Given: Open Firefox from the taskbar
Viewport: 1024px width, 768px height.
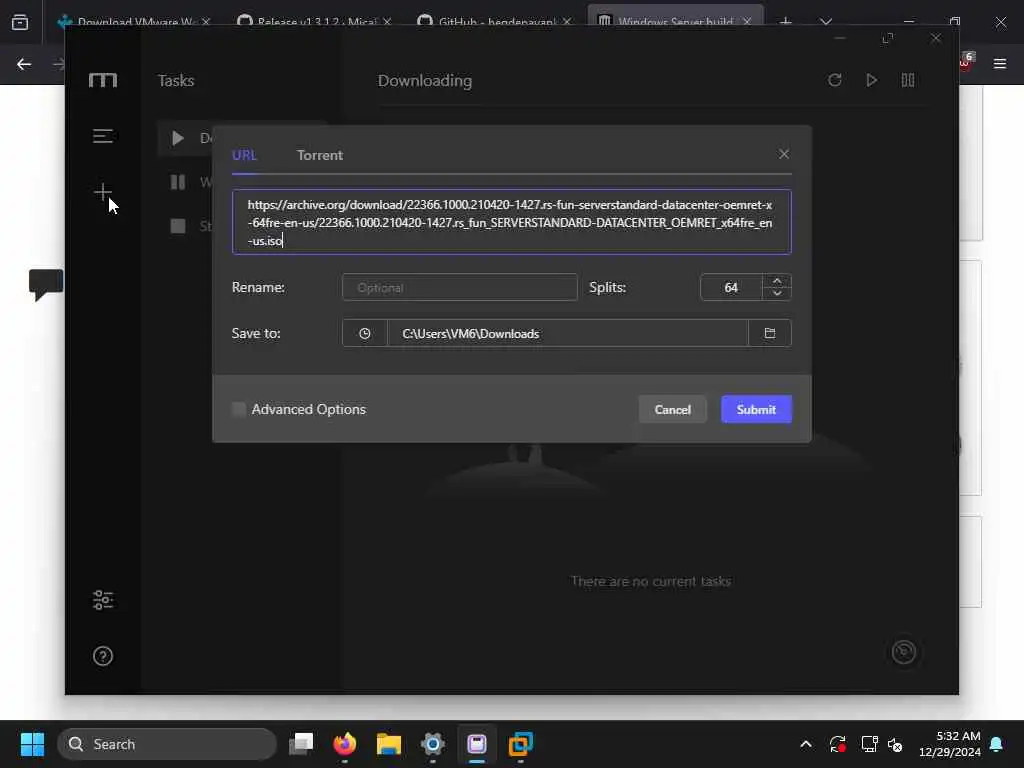Looking at the screenshot, I should coord(345,744).
